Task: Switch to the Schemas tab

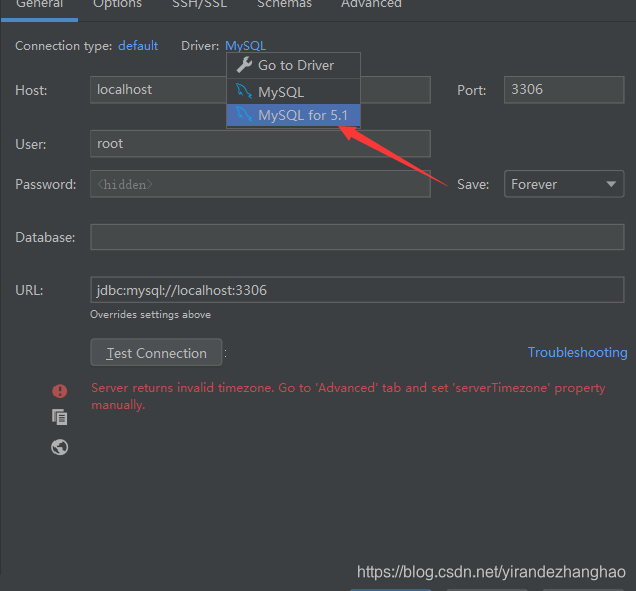Action: tap(284, 5)
